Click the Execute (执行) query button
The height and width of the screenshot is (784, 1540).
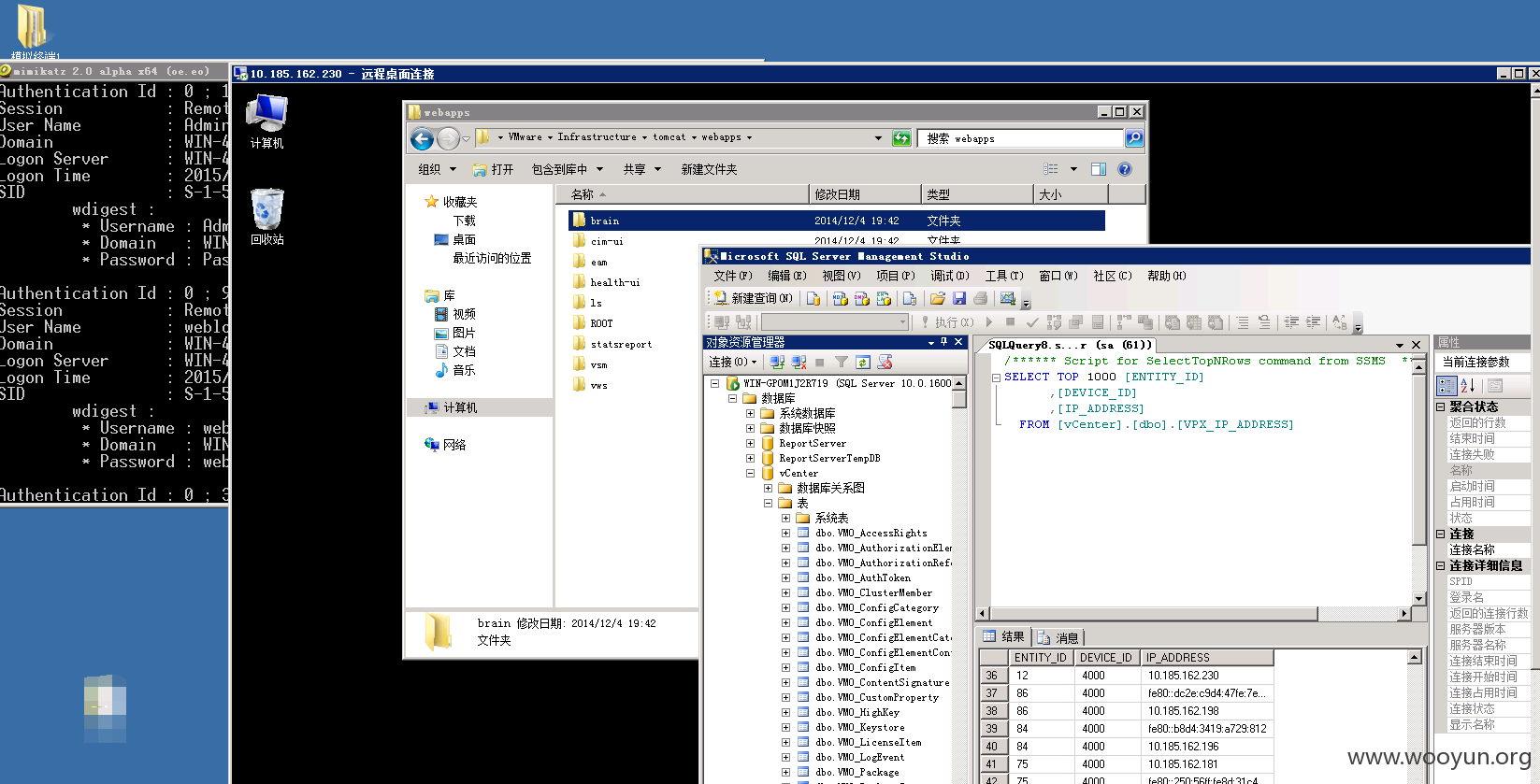[947, 321]
